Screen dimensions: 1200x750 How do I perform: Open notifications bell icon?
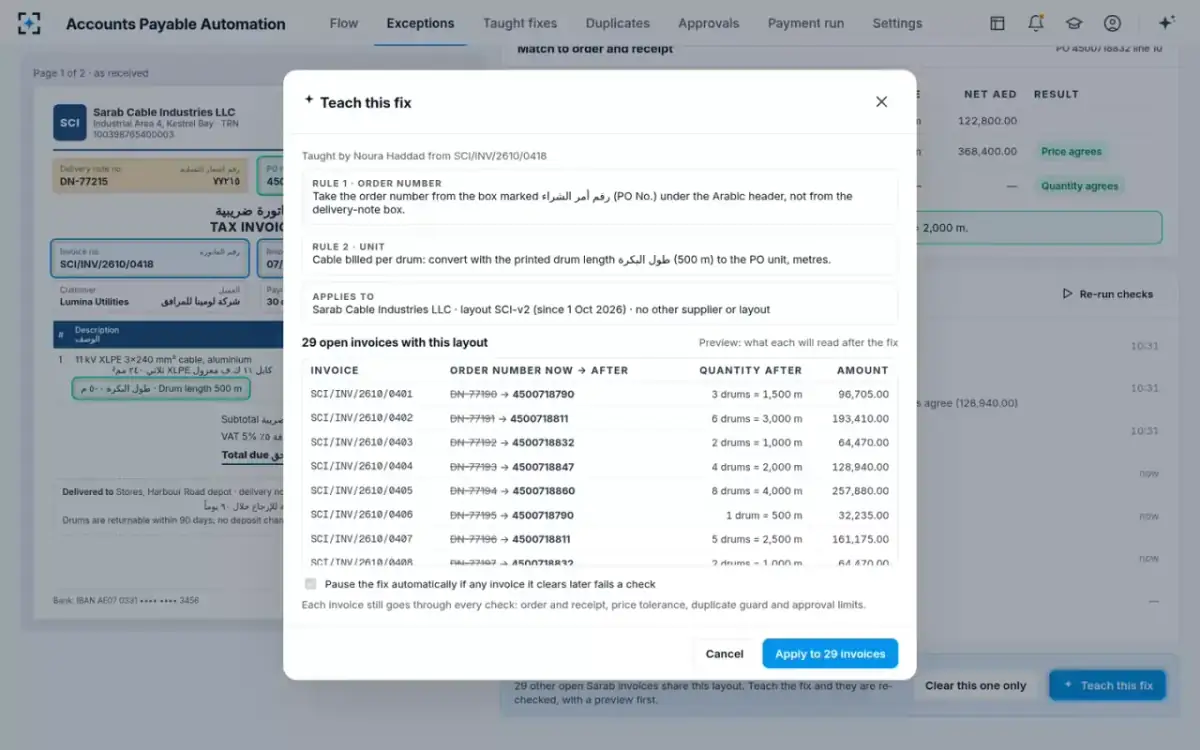pos(1036,23)
